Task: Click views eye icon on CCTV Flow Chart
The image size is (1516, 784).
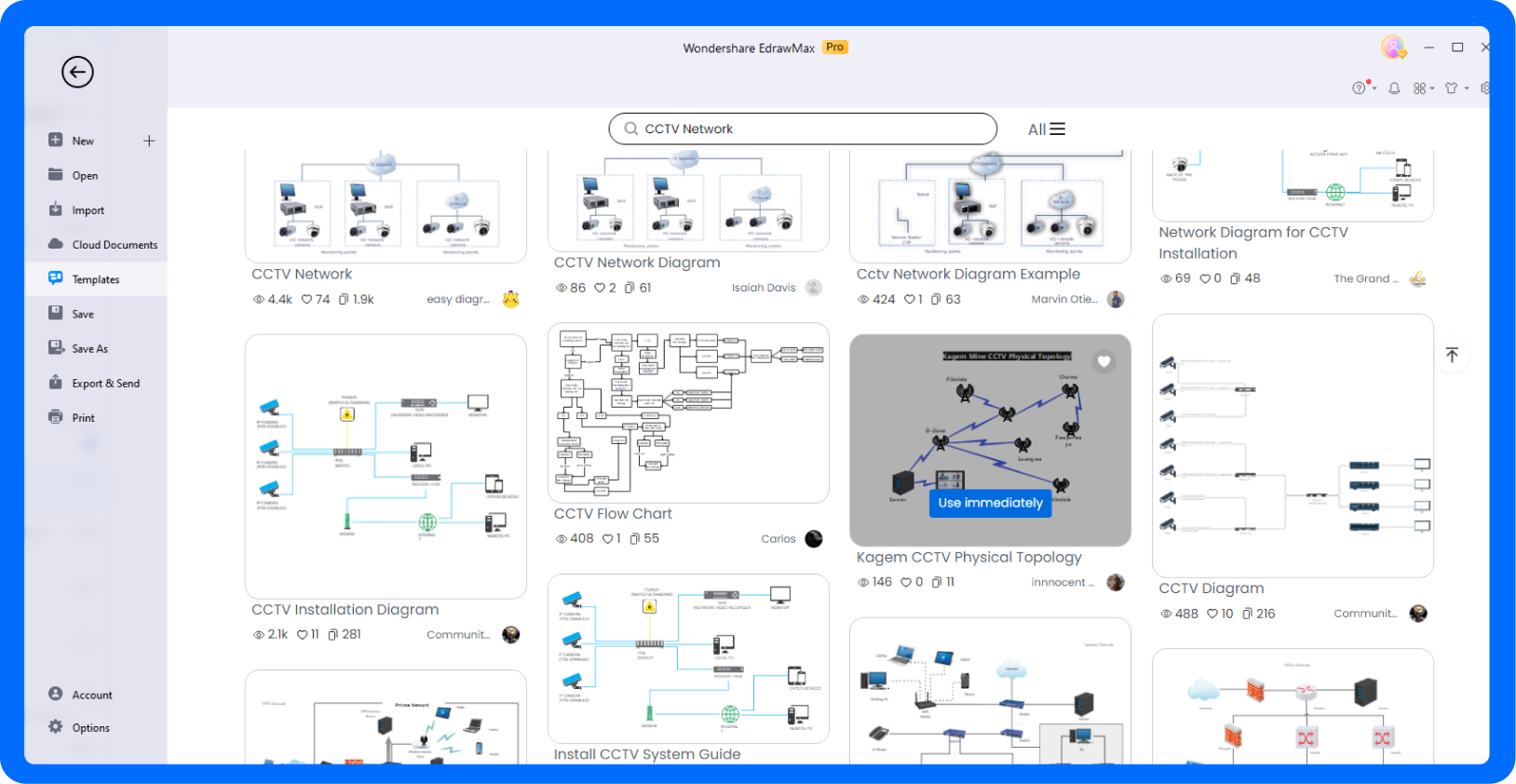Action: click(562, 539)
